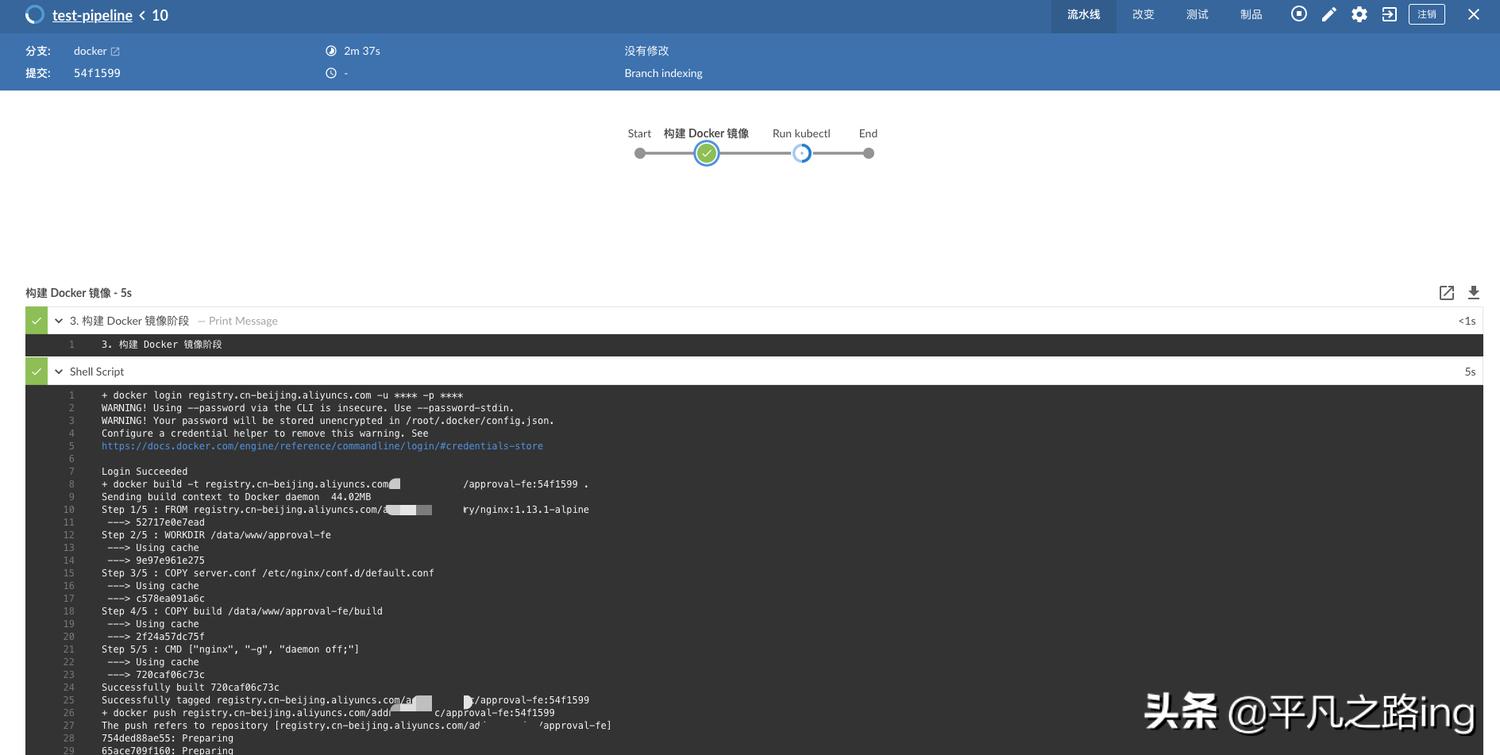Screen dimensions: 1500x755
Task: Click the green check on 构建 Docker 镜像 node
Action: tap(706, 152)
